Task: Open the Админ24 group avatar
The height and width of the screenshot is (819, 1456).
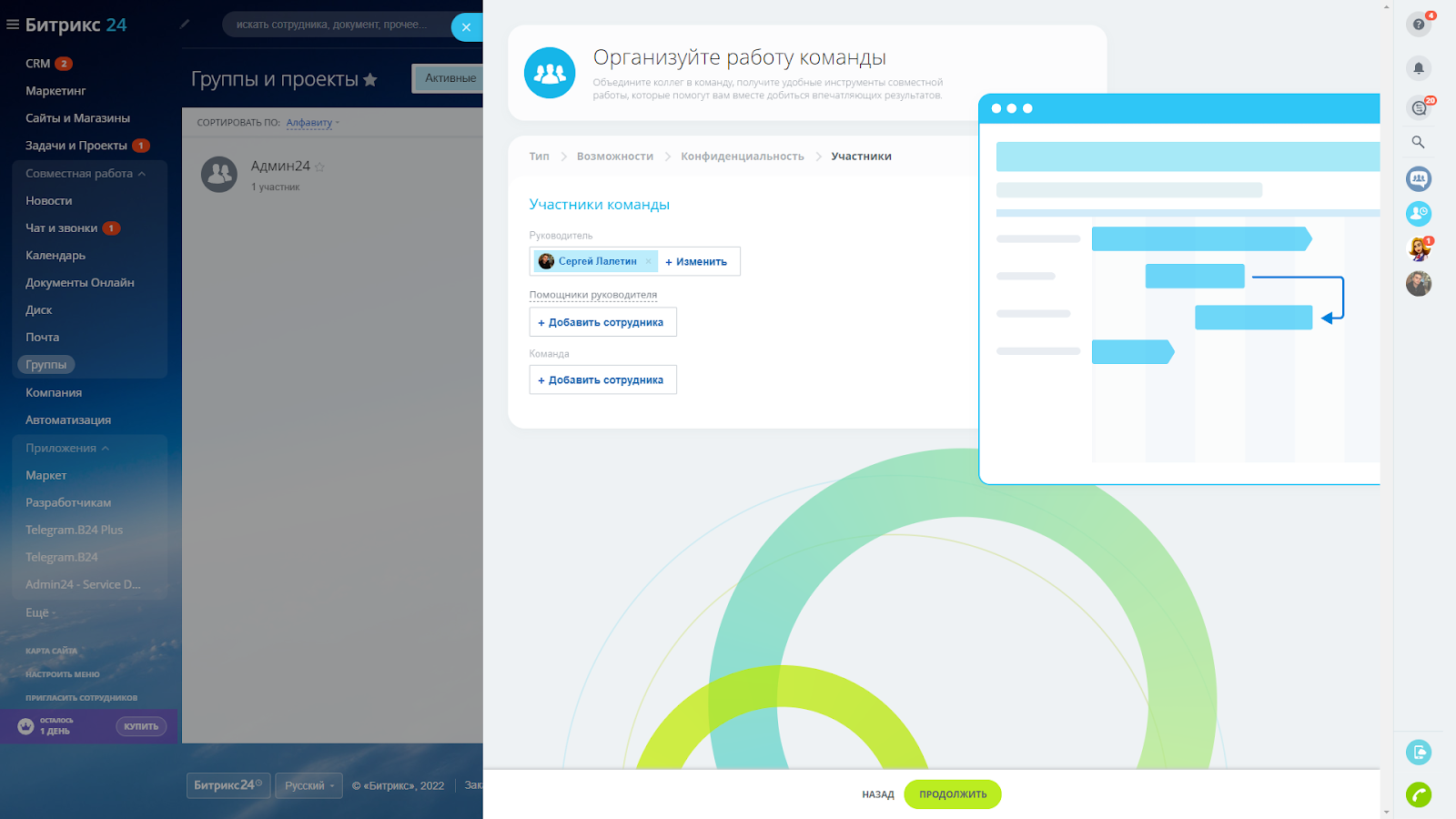Action: [219, 175]
